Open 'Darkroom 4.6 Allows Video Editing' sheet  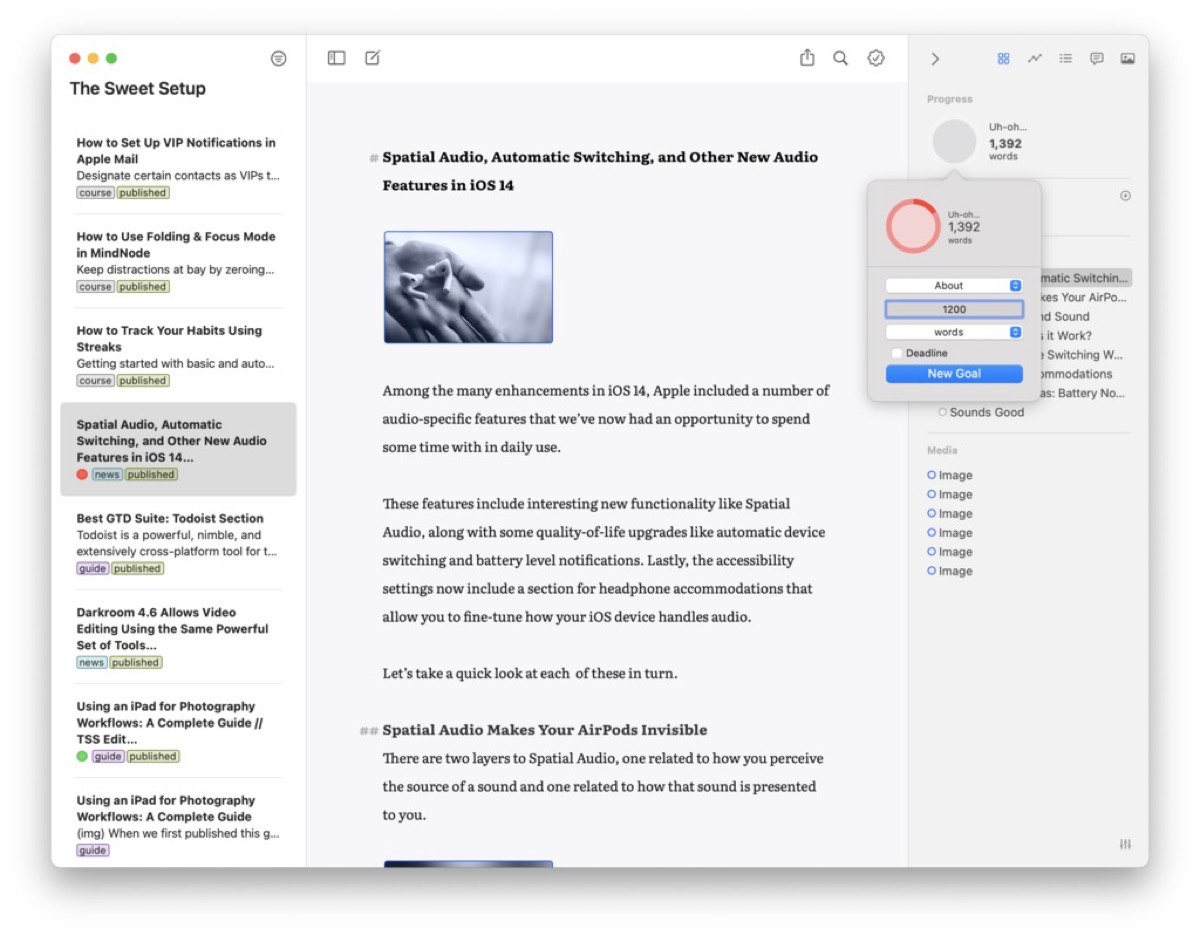pyautogui.click(x=178, y=637)
